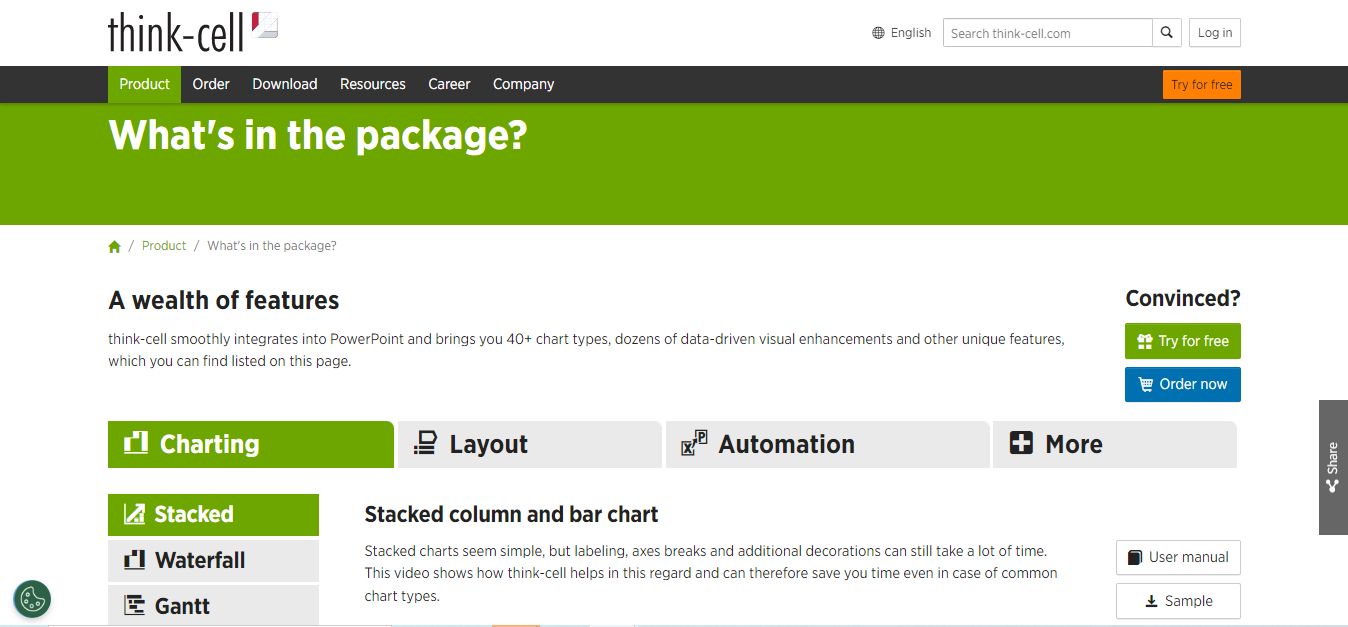Click the search magnifier icon

(x=1166, y=33)
